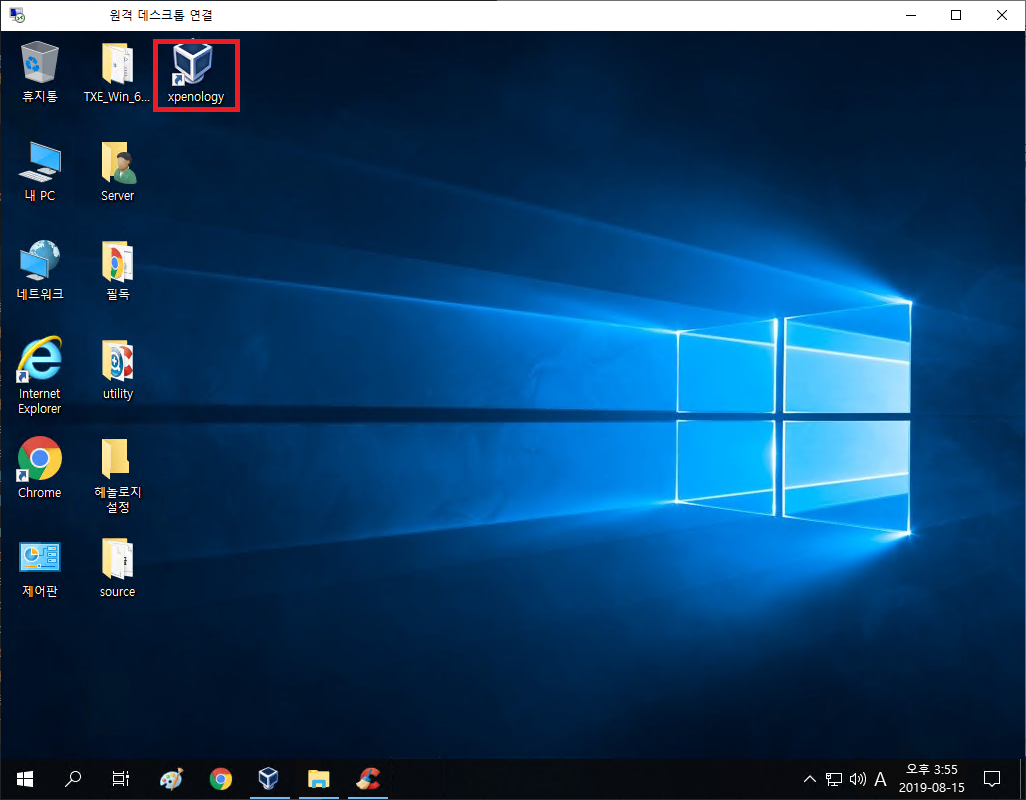Select the Chrome desktop shortcut

40,468
